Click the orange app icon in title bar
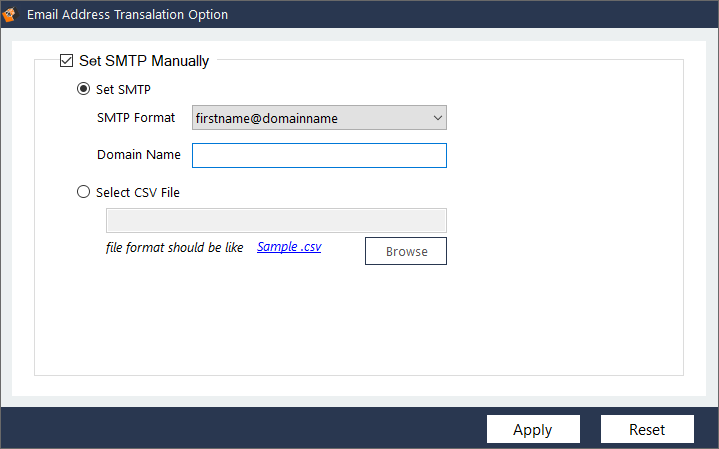This screenshot has width=719, height=449. [8, 14]
